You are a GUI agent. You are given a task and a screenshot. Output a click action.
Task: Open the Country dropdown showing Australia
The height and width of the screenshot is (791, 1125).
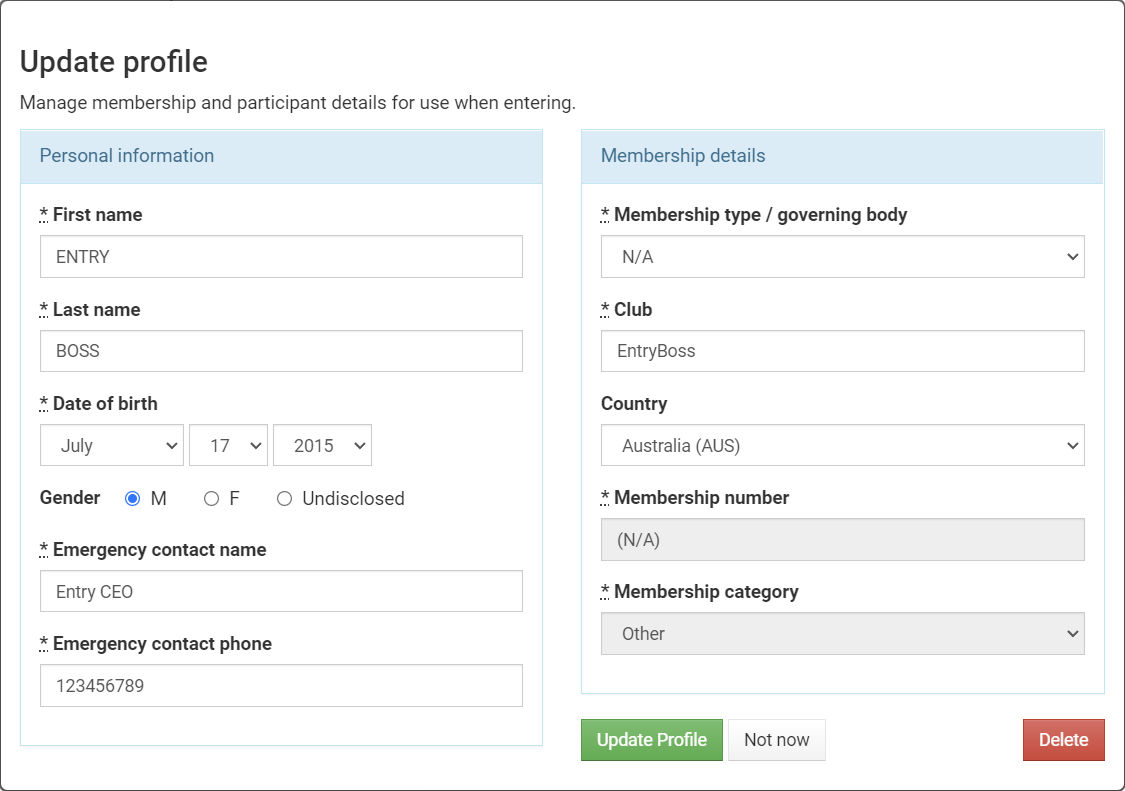pyautogui.click(x=842, y=445)
